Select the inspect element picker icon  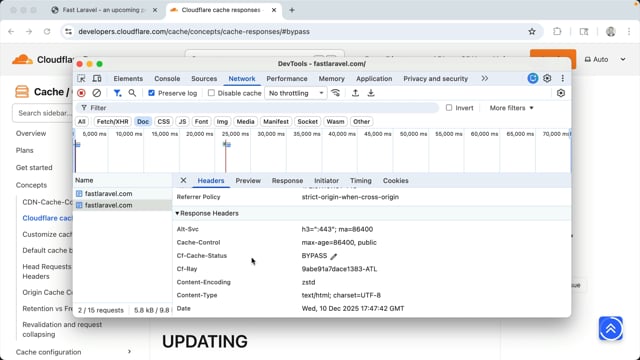click(81, 78)
